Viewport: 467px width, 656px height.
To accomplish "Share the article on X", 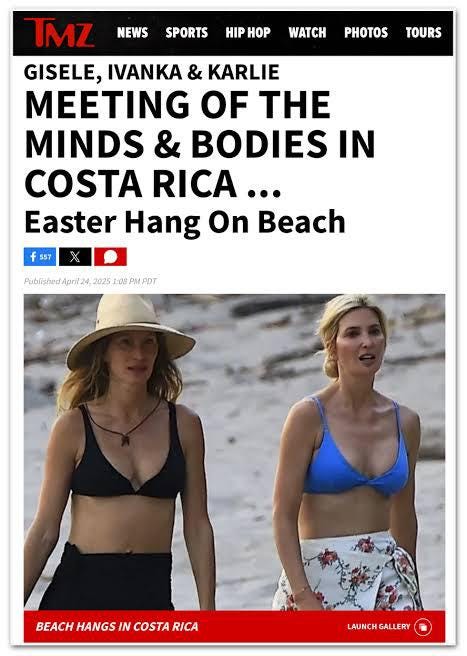I will pyautogui.click(x=75, y=256).
